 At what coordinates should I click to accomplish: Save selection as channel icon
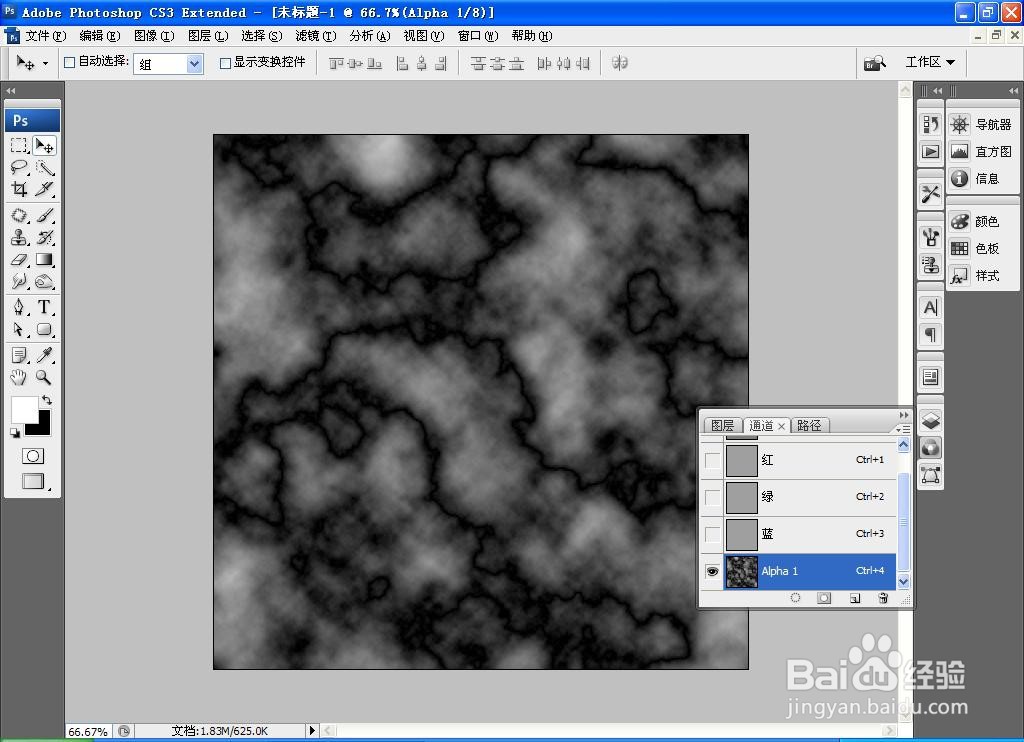[824, 598]
